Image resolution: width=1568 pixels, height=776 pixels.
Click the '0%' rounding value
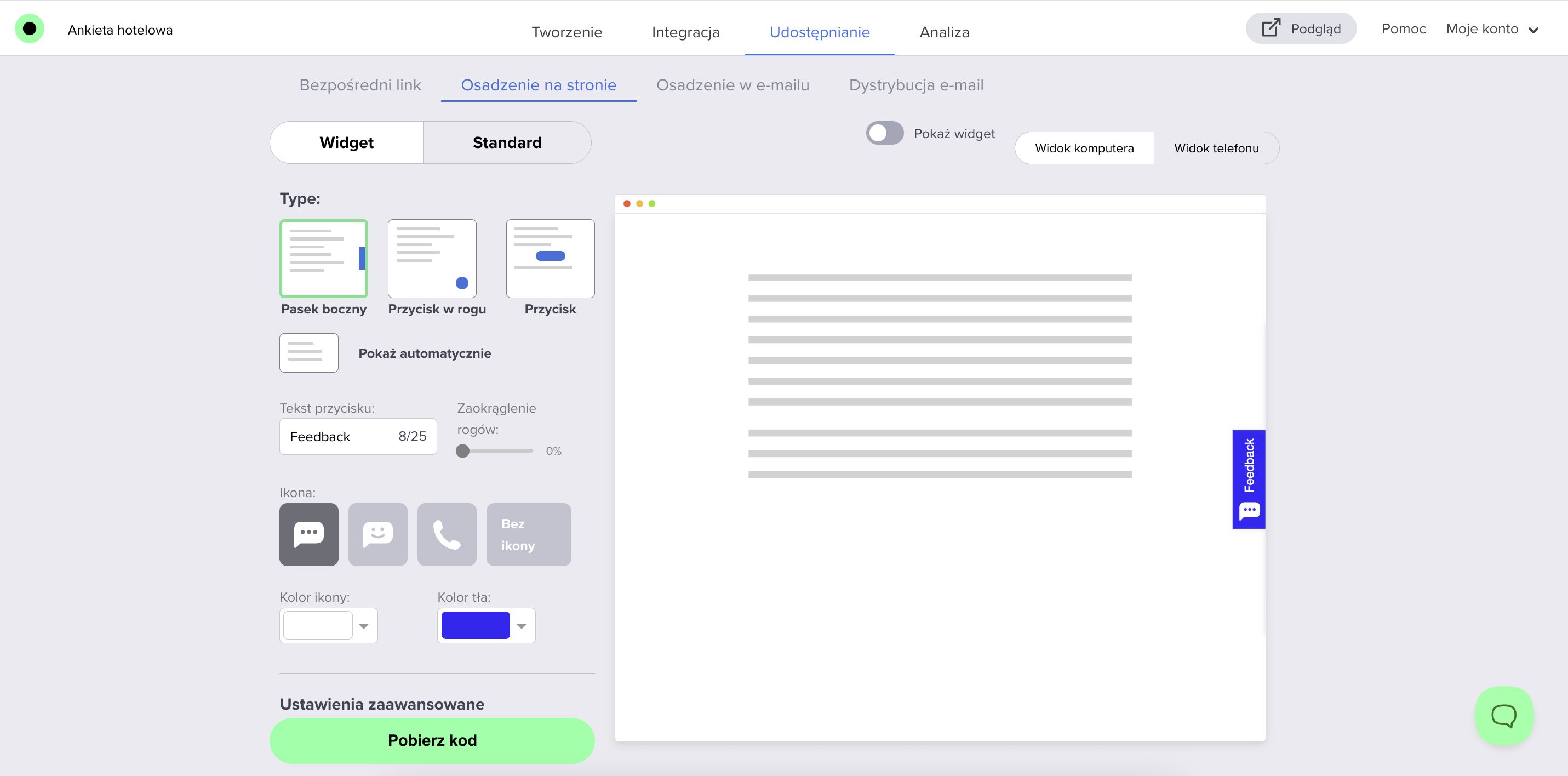tap(553, 450)
